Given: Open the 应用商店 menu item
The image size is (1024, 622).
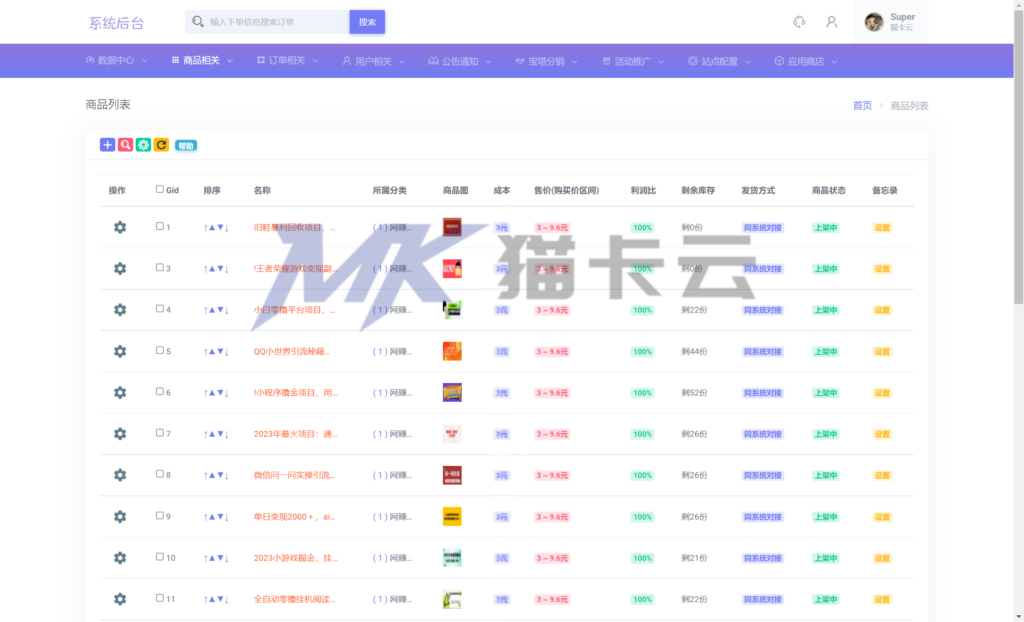Looking at the screenshot, I should click(806, 61).
